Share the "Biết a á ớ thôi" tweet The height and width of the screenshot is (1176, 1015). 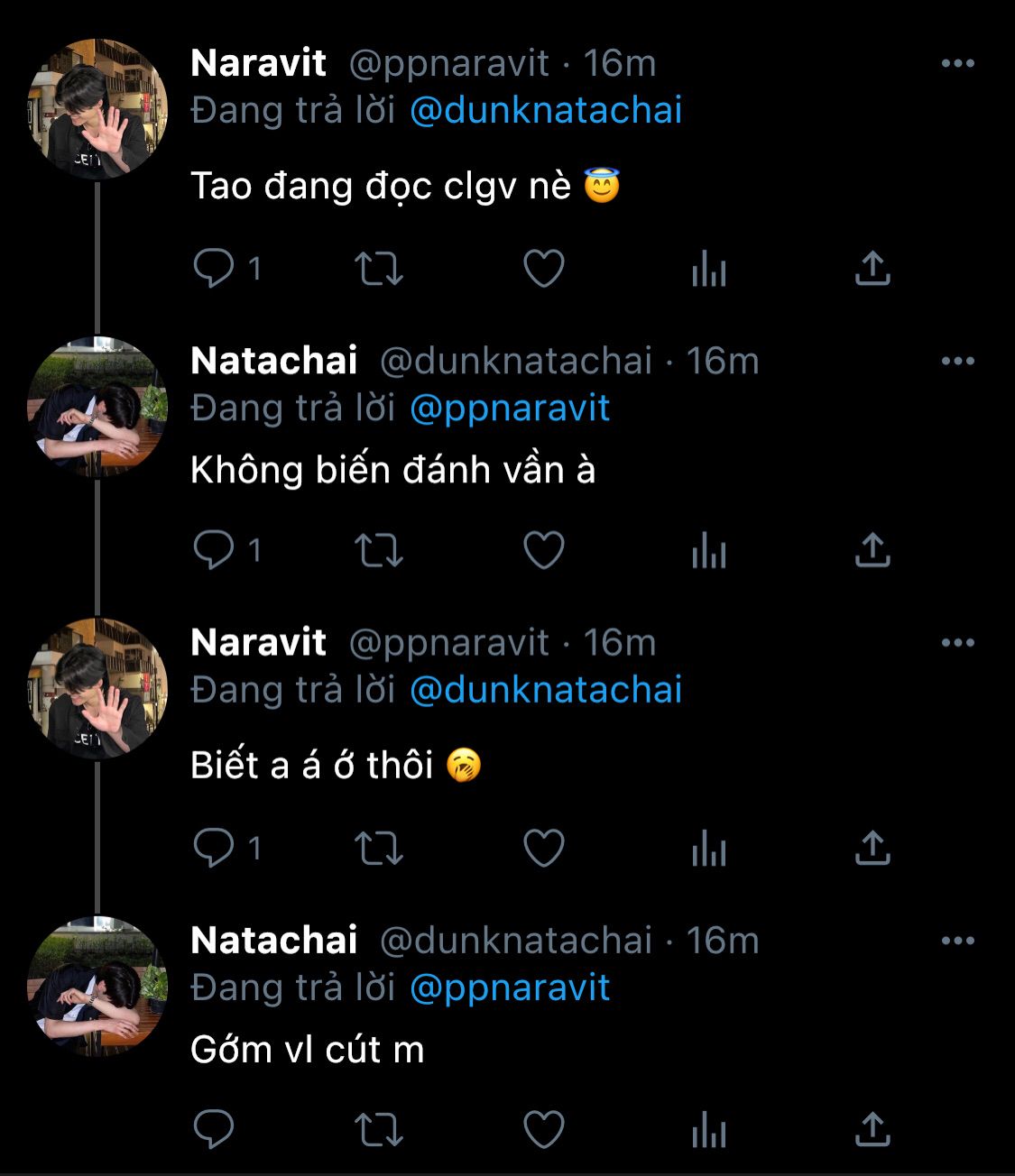coord(872,848)
